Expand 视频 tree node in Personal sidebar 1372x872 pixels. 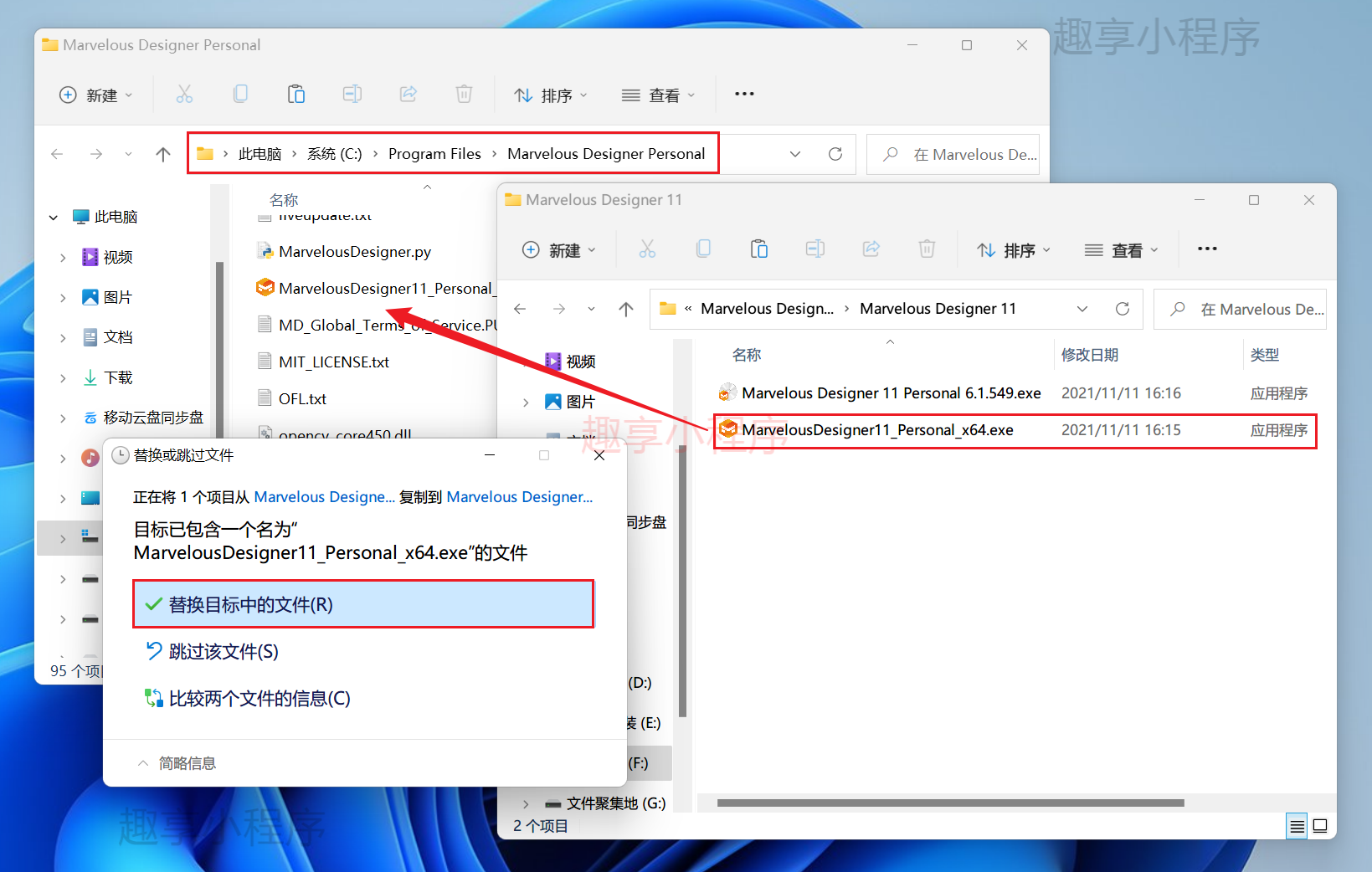63,258
